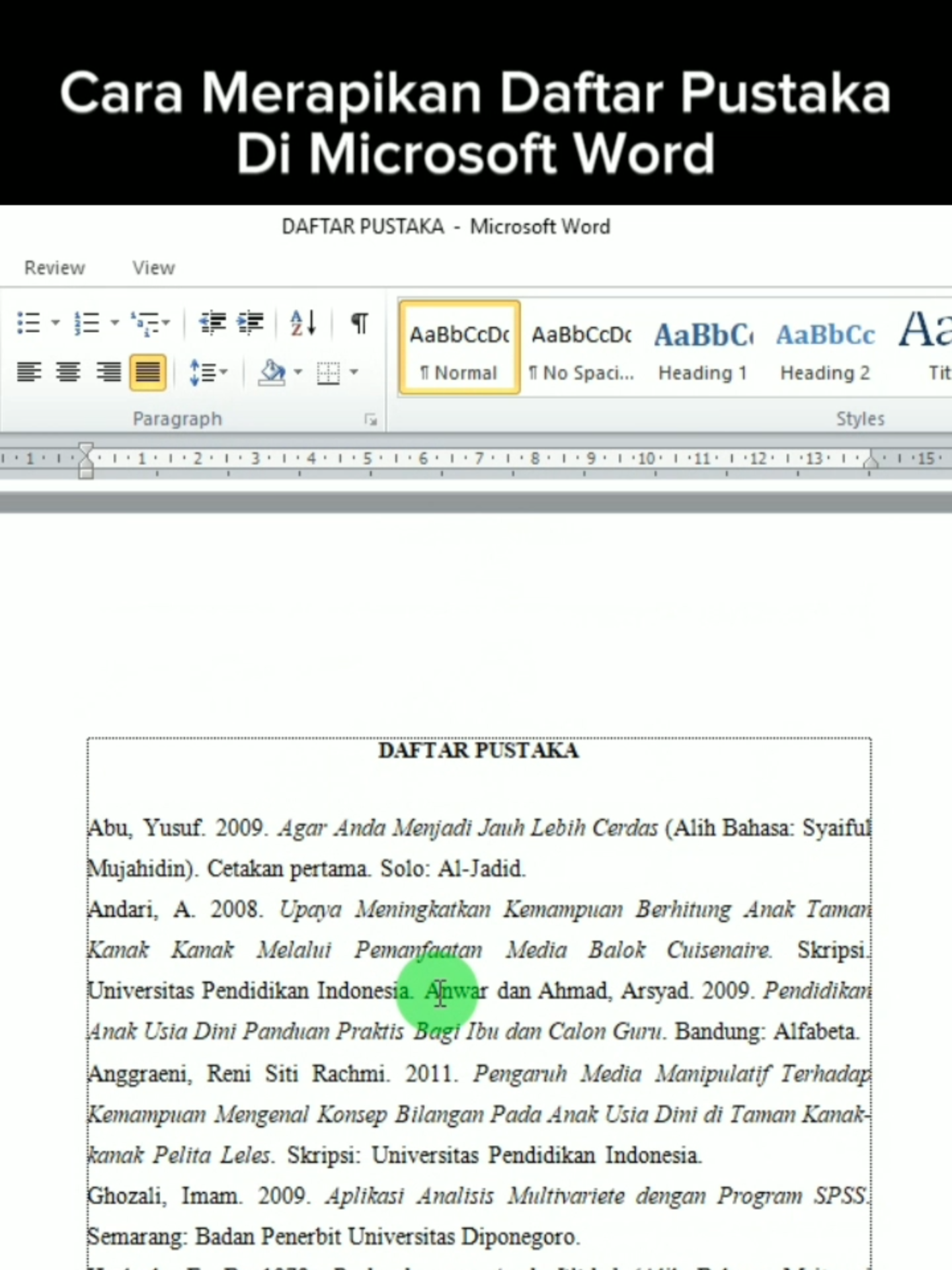952x1270 pixels.
Task: Click 'Ghozali, Imam. 2009.' entry text
Action: 199,1196
